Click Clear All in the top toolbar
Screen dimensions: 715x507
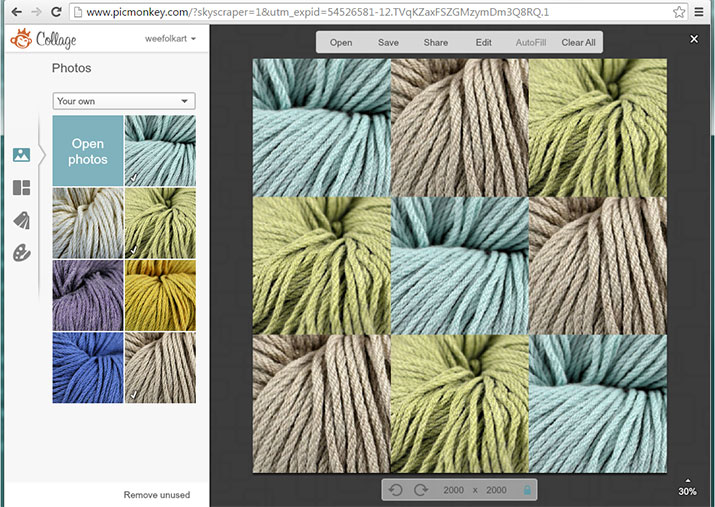click(x=578, y=42)
